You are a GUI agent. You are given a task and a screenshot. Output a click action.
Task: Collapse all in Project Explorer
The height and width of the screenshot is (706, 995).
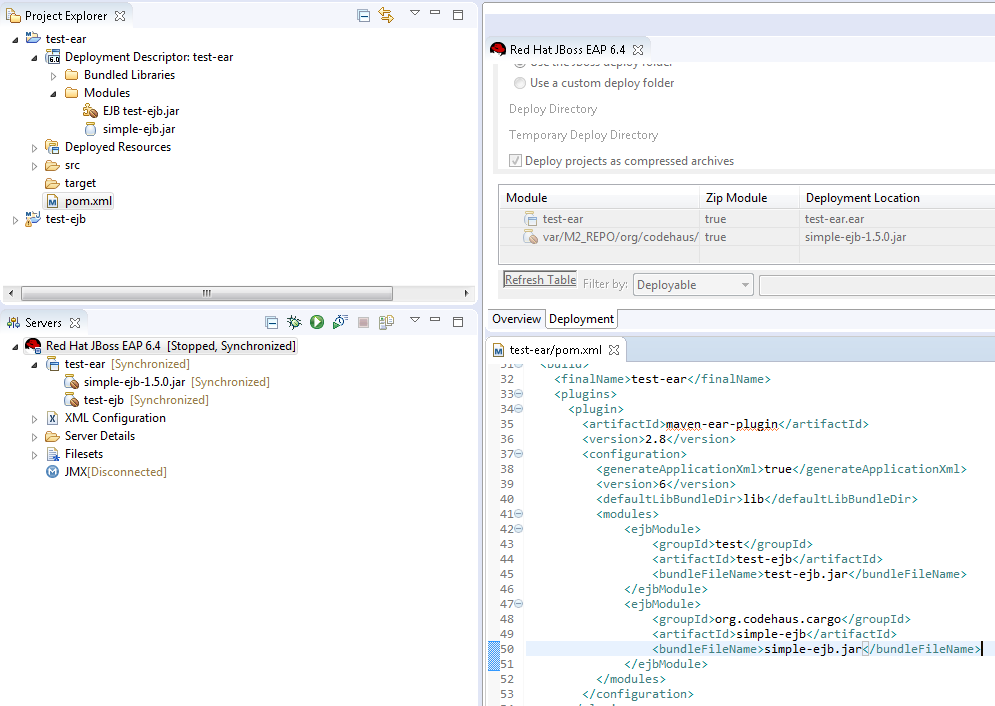(363, 15)
